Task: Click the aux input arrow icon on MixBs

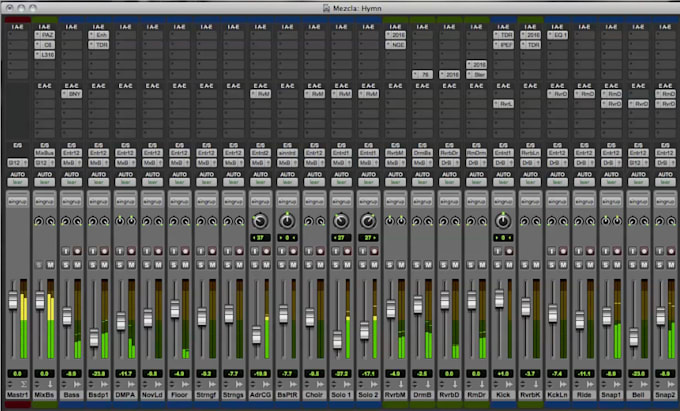Action: (x=50, y=384)
